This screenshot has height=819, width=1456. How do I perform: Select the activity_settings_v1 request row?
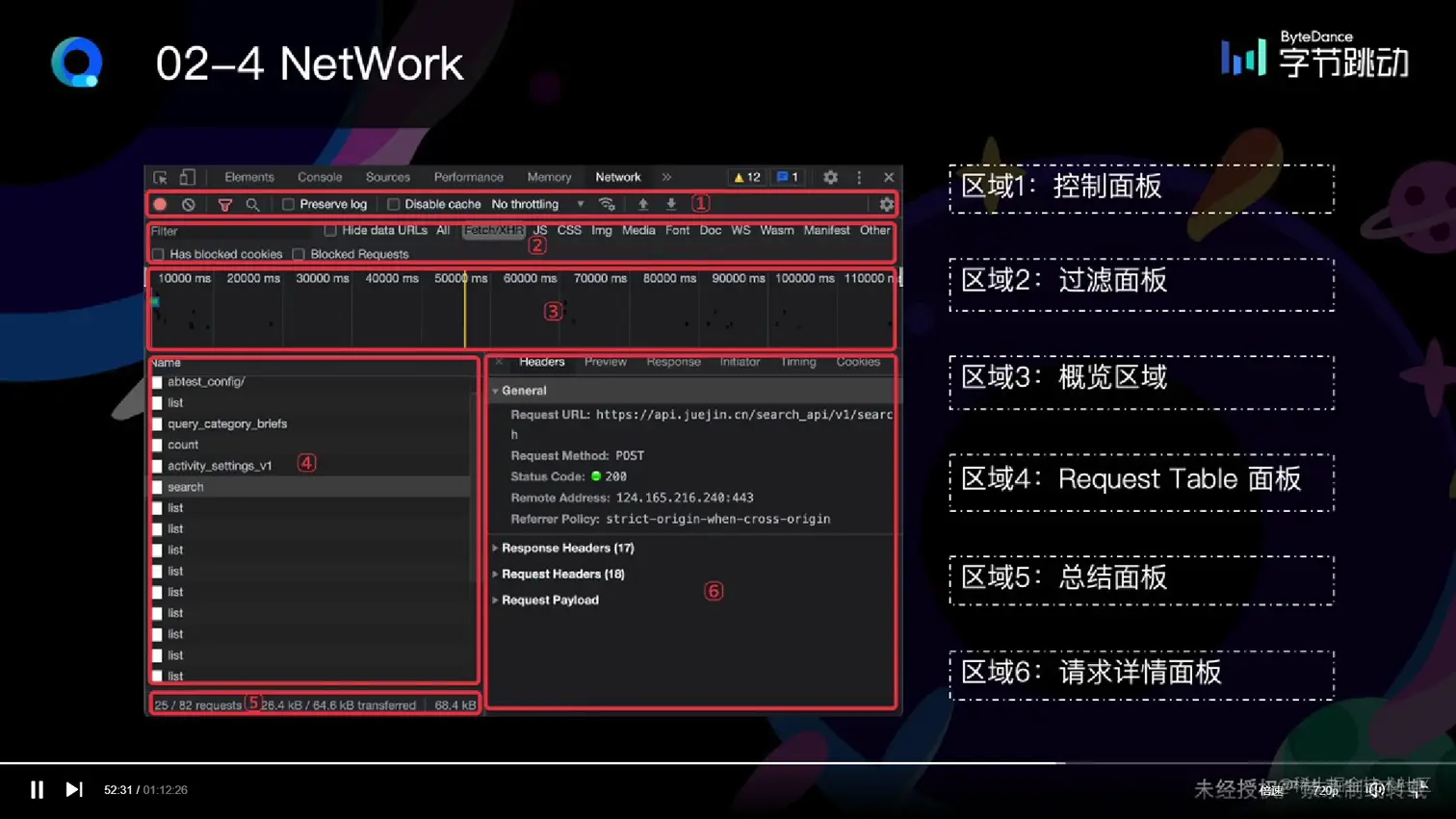pos(310,466)
